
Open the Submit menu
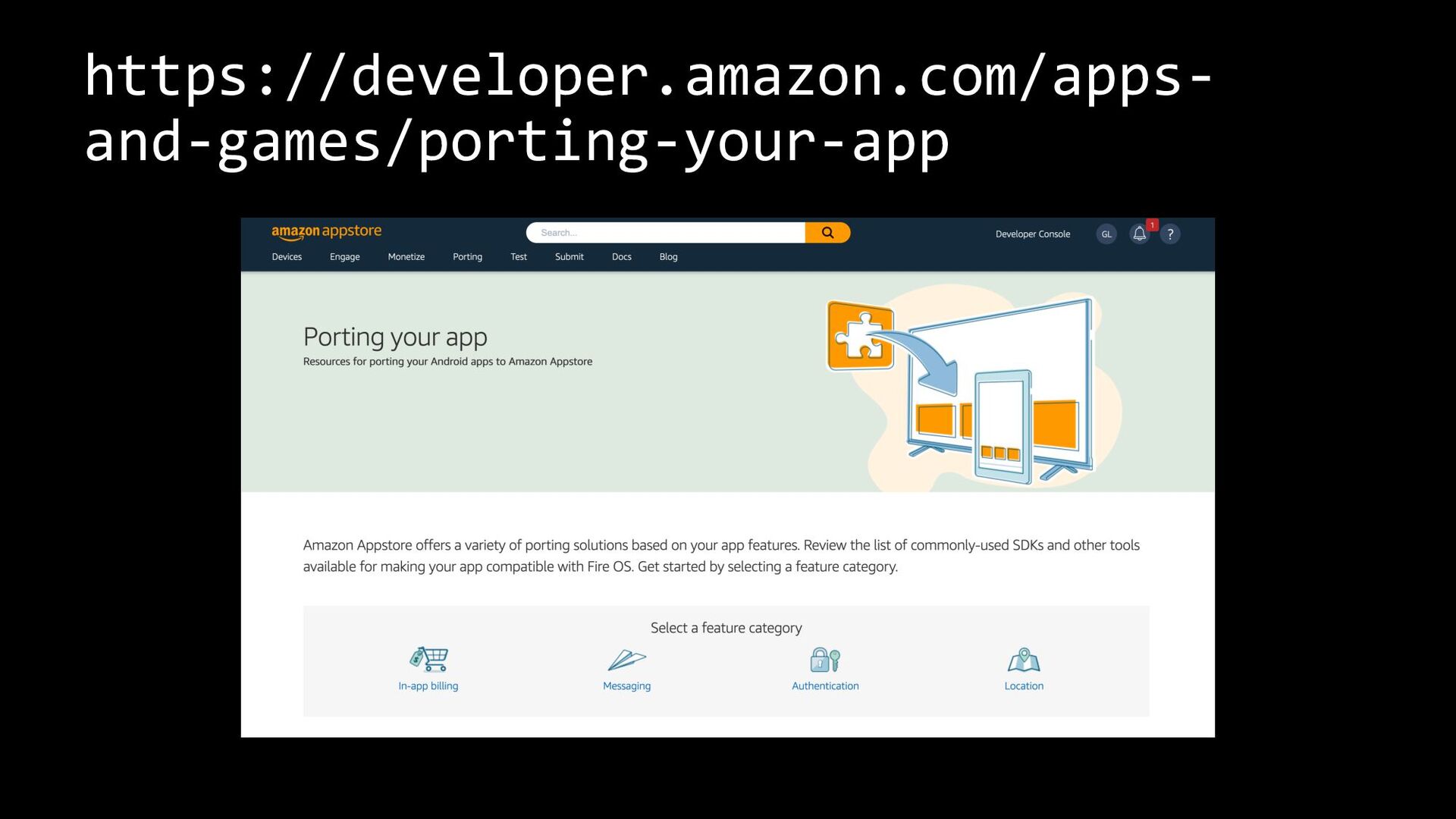[x=570, y=257]
